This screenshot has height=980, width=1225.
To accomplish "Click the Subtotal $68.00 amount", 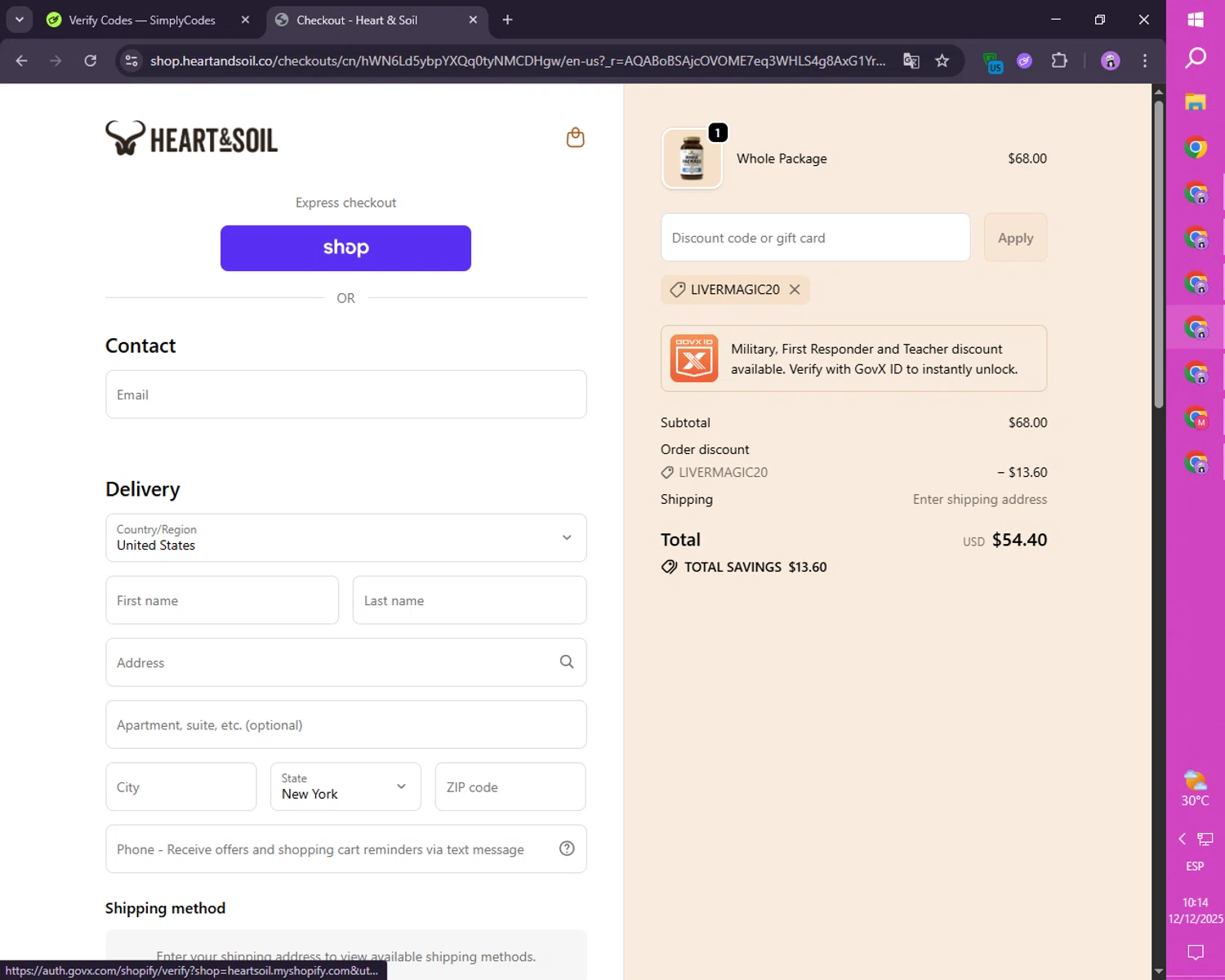I will 1027,422.
